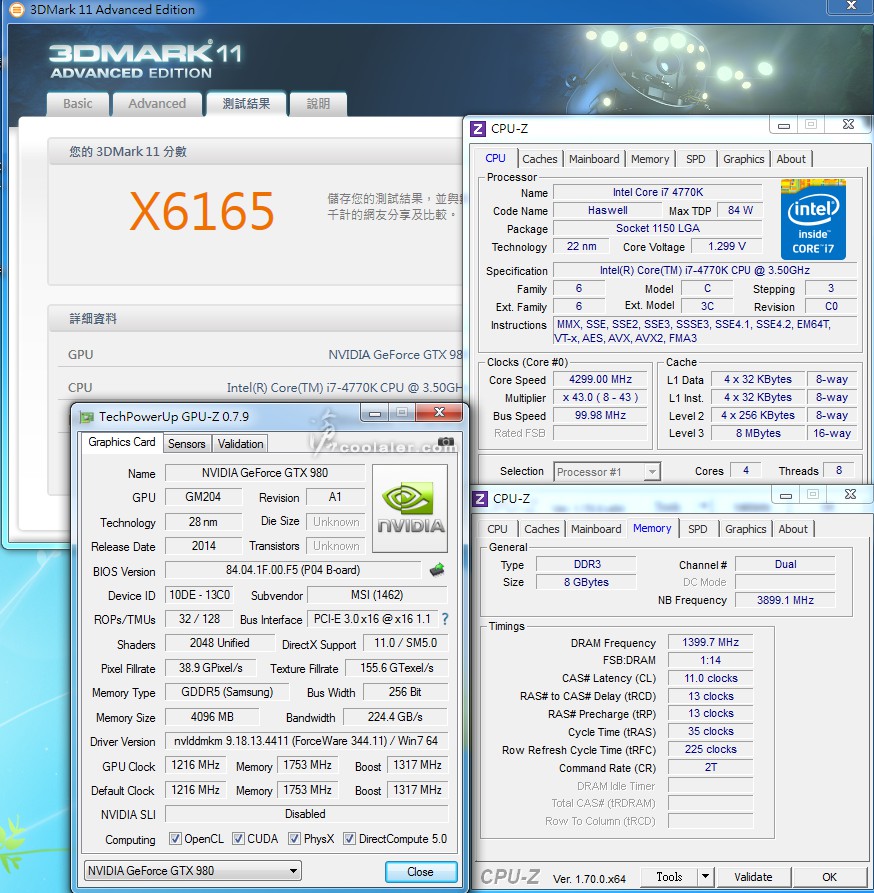This screenshot has width=874, height=893.
Task: Click the Command Rate value 2T
Action: coord(711,768)
